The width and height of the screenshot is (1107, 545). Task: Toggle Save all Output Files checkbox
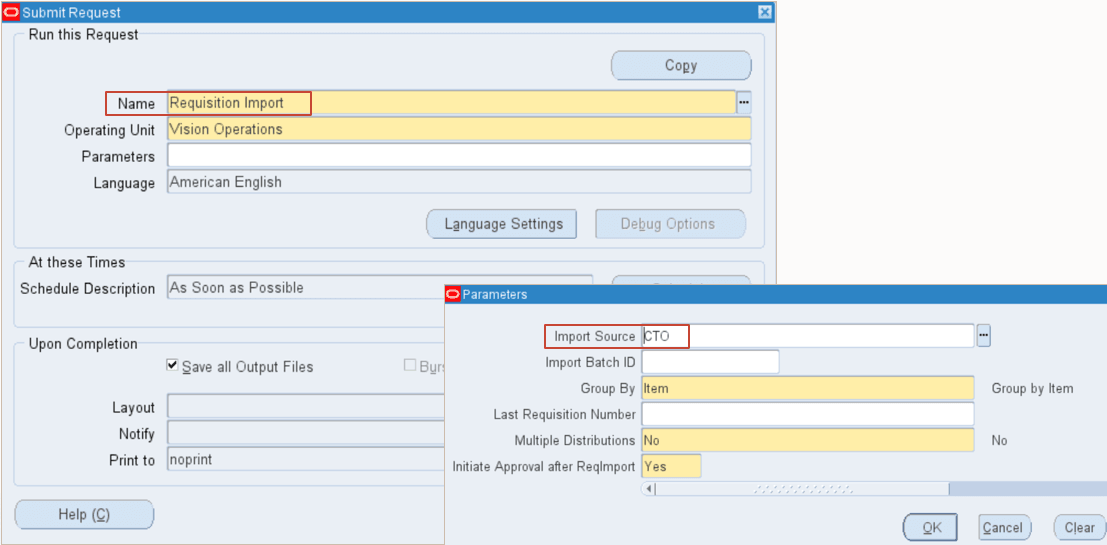(172, 366)
